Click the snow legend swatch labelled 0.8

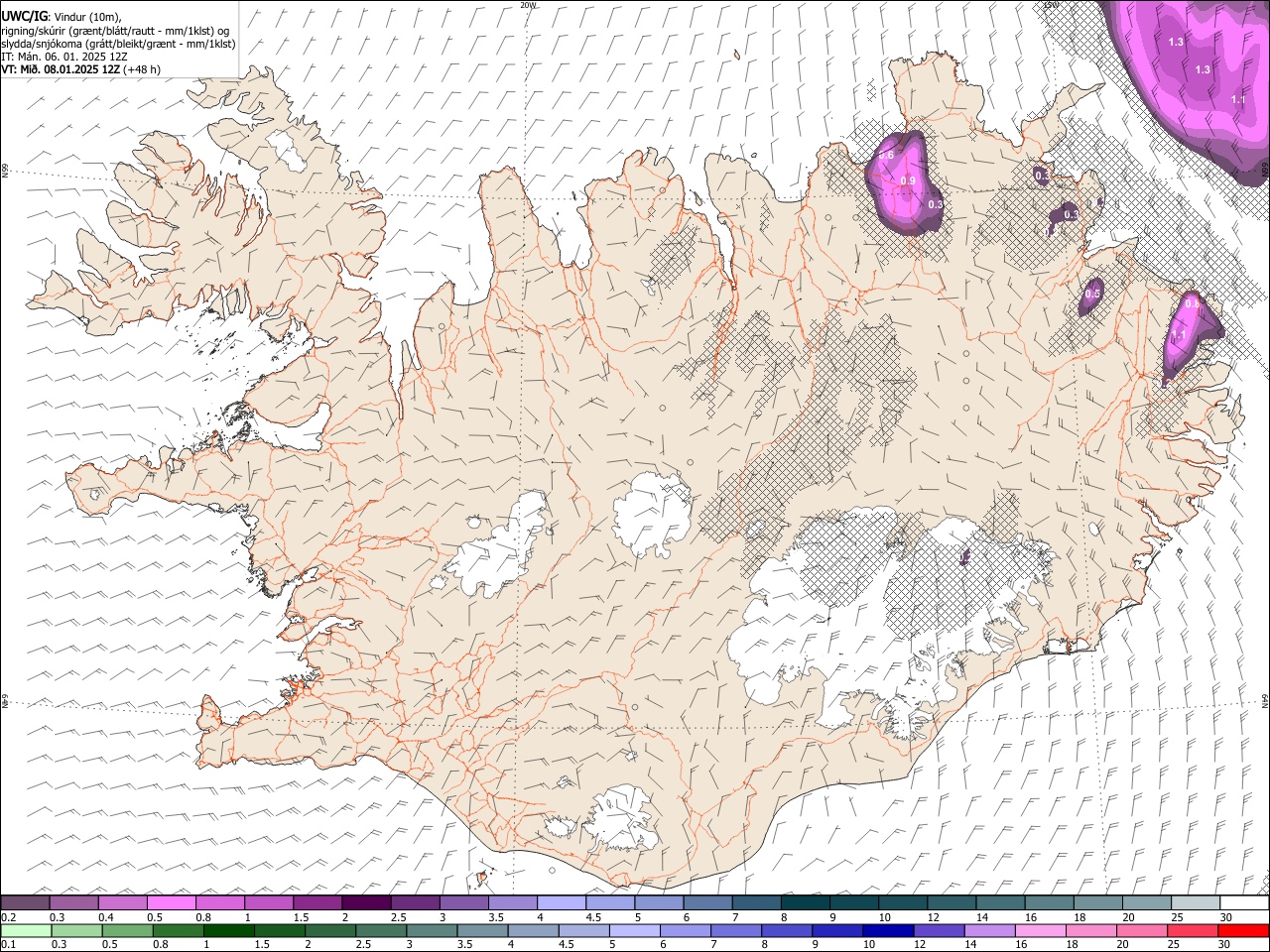(220, 903)
